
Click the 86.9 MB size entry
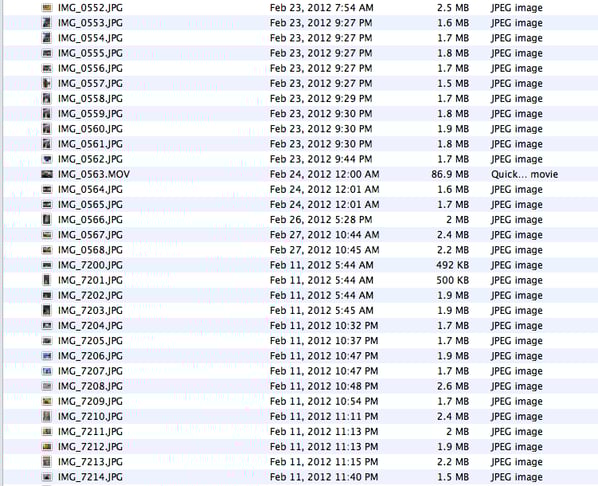[450, 174]
